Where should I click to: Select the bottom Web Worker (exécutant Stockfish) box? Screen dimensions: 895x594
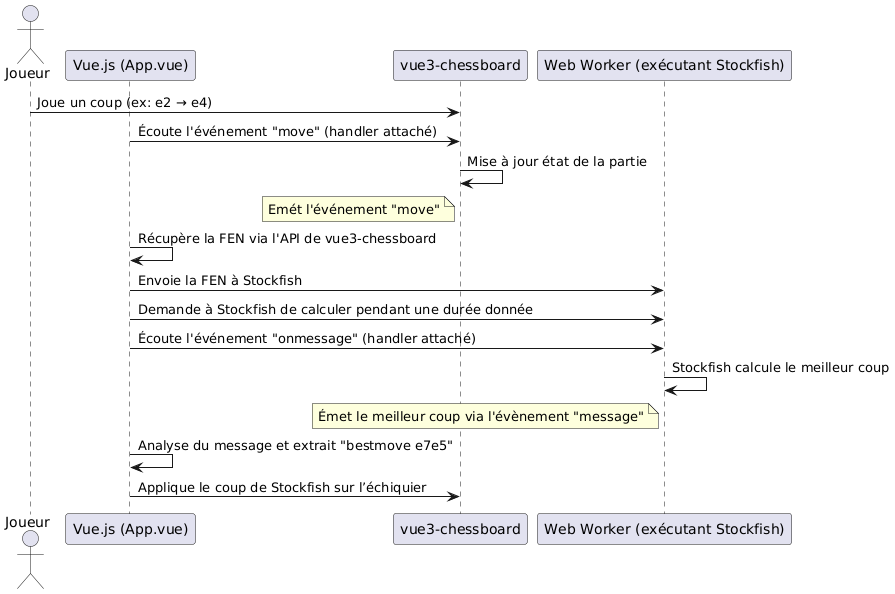[x=664, y=529]
